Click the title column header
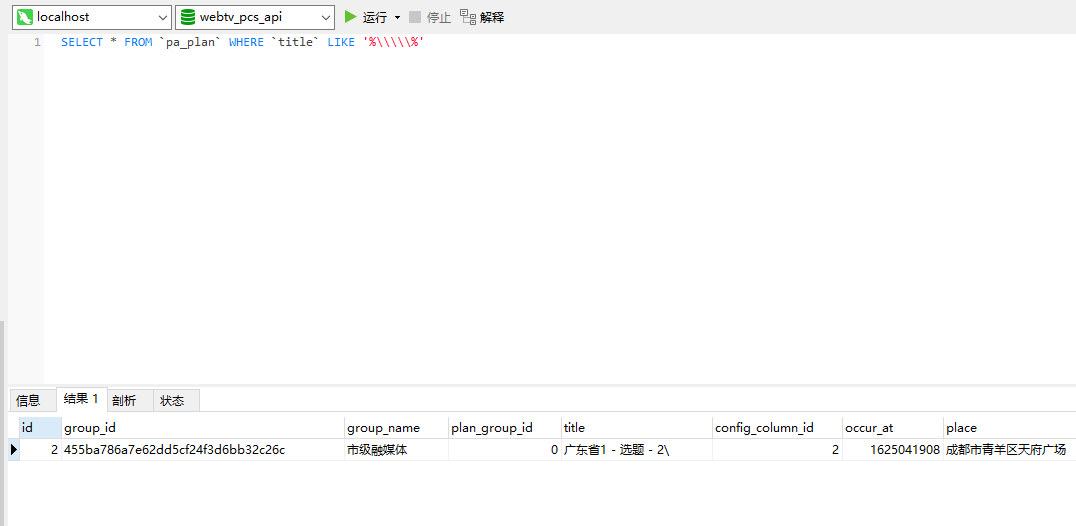This screenshot has height=526, width=1076. pos(637,427)
